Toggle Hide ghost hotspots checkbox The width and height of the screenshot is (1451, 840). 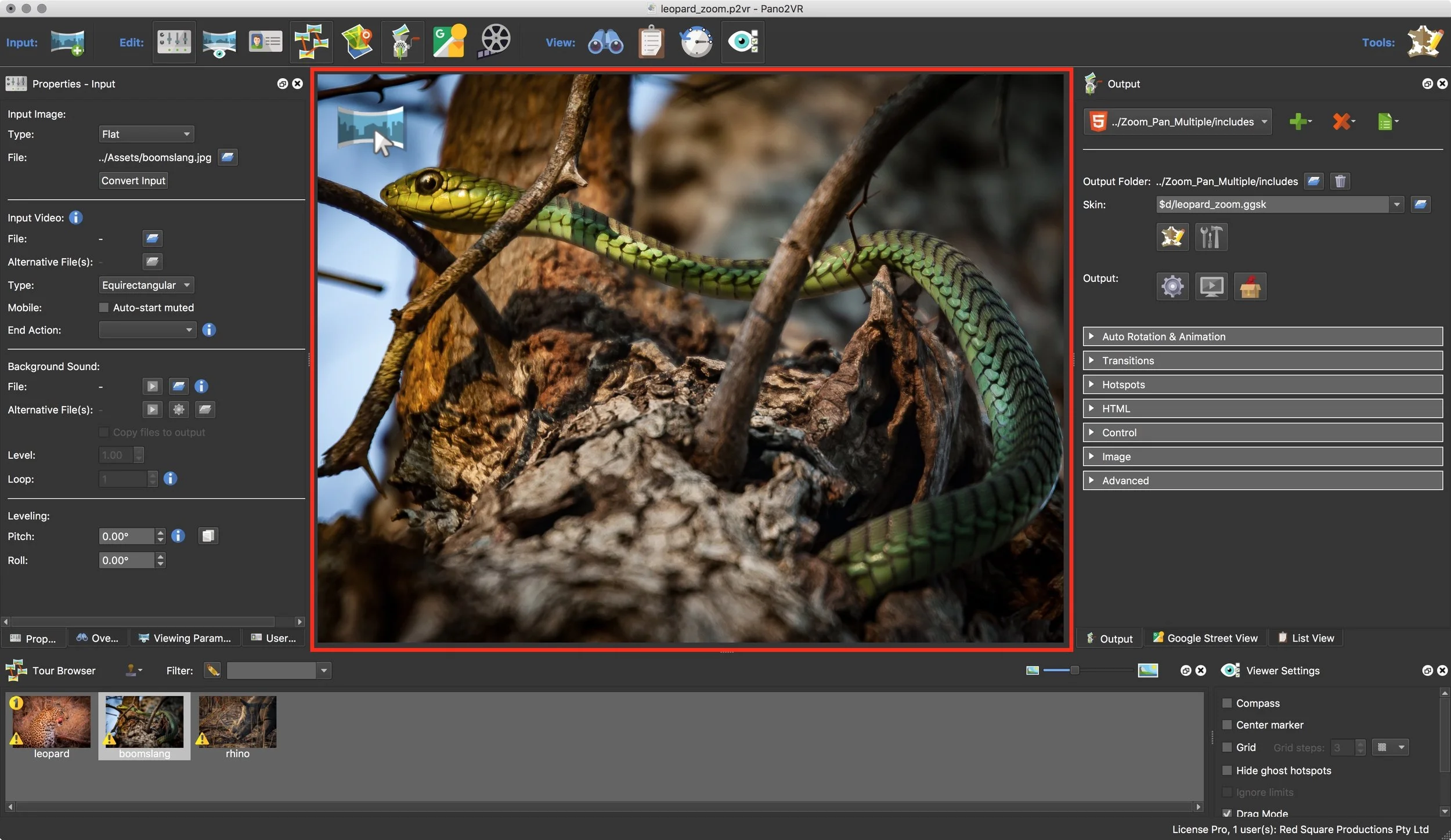click(1227, 770)
